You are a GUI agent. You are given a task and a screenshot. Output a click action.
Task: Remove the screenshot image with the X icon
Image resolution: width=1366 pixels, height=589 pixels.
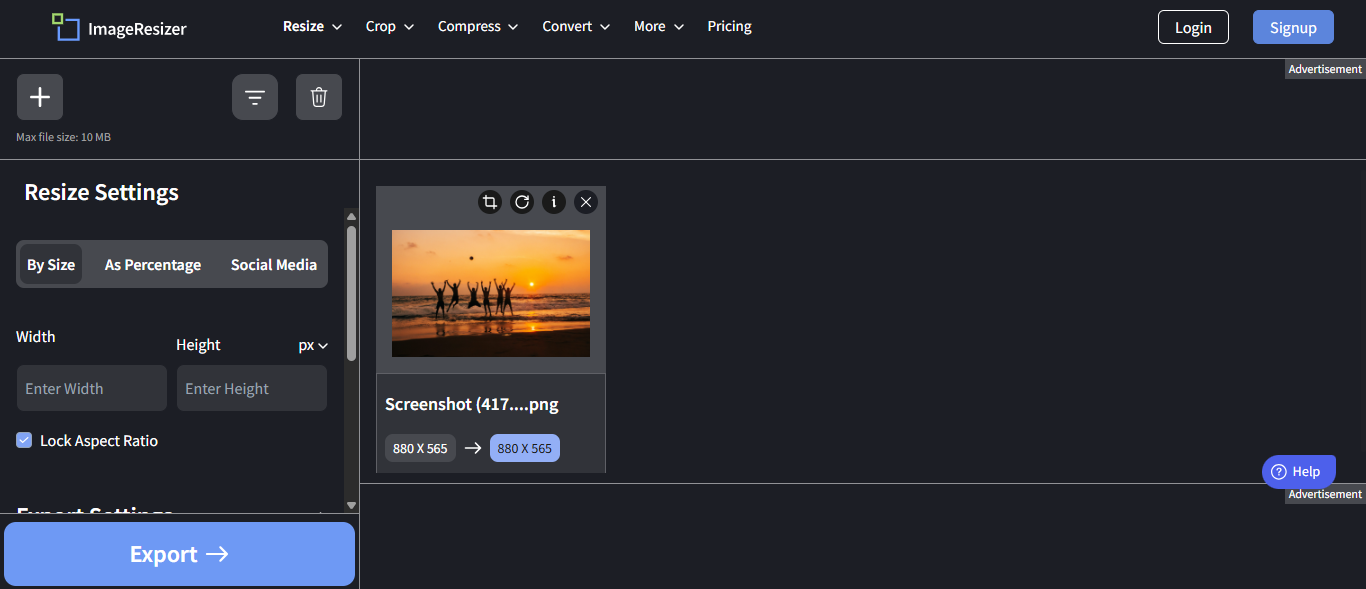(585, 201)
